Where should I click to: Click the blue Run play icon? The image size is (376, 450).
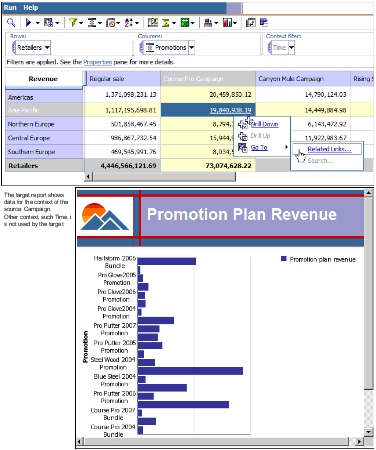28,23
